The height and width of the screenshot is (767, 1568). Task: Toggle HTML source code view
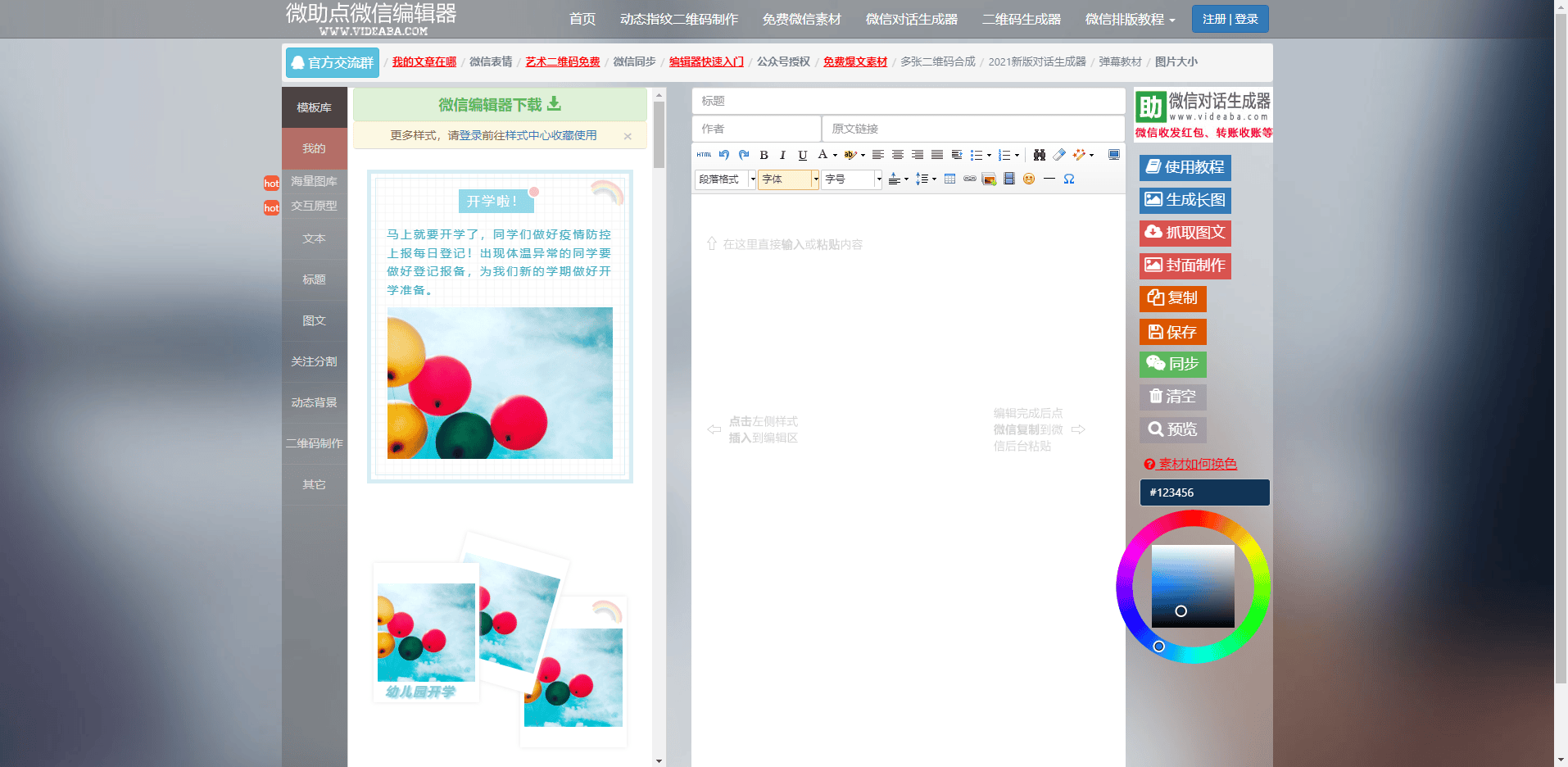coord(705,155)
